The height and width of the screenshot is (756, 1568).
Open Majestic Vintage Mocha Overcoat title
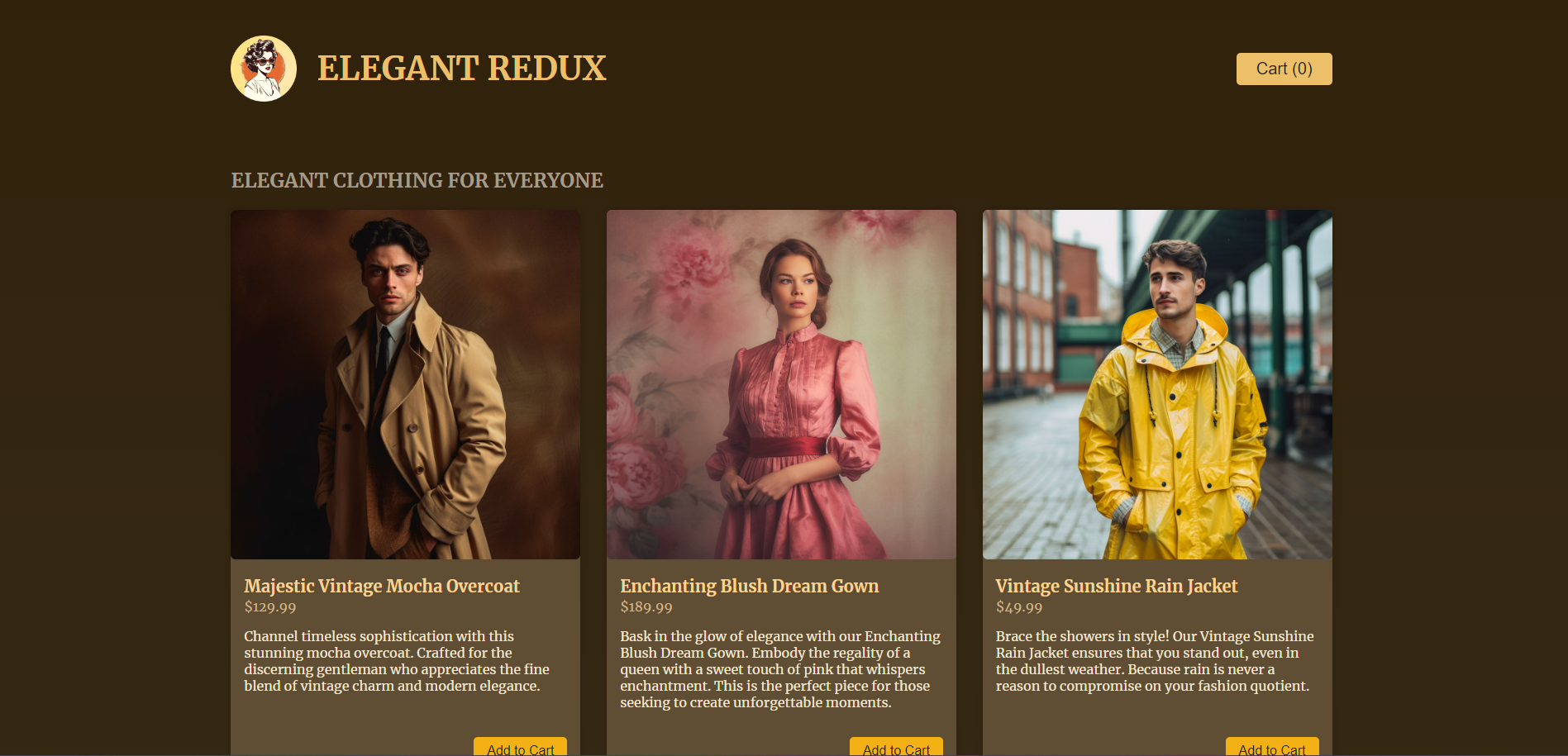pyautogui.click(x=381, y=586)
